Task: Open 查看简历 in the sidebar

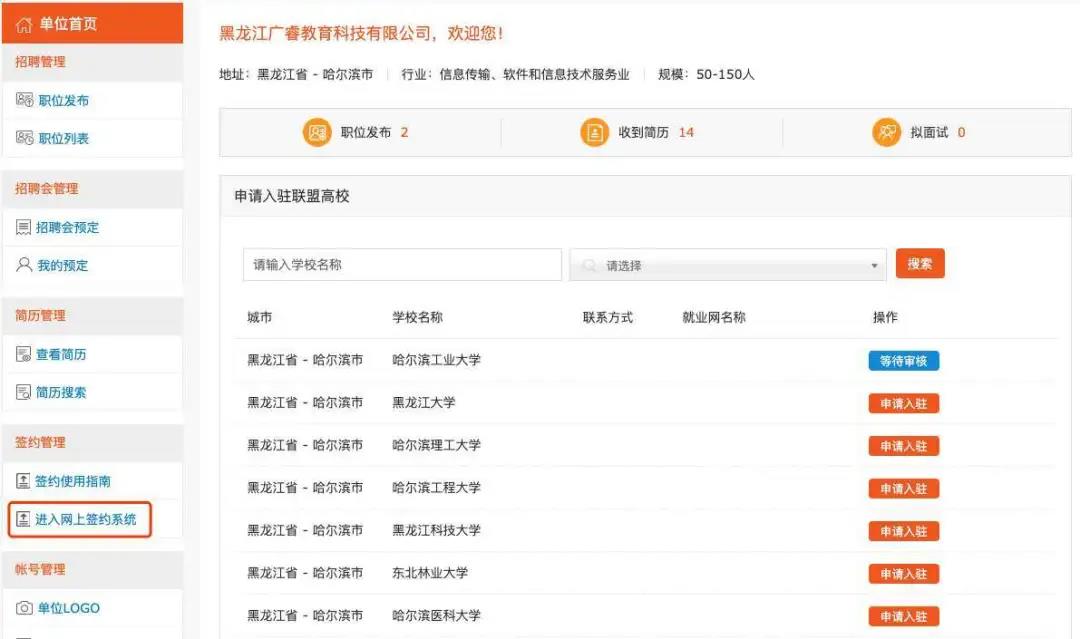Action: point(61,354)
